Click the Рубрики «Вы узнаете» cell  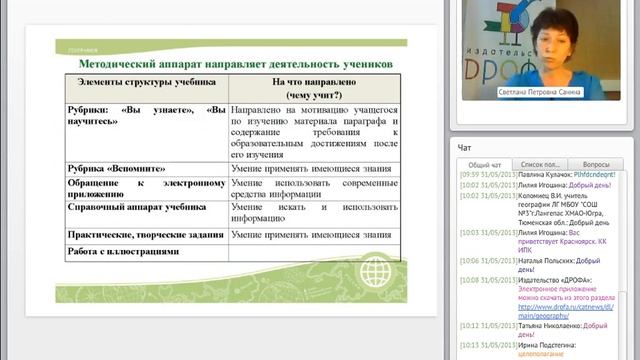147,132
